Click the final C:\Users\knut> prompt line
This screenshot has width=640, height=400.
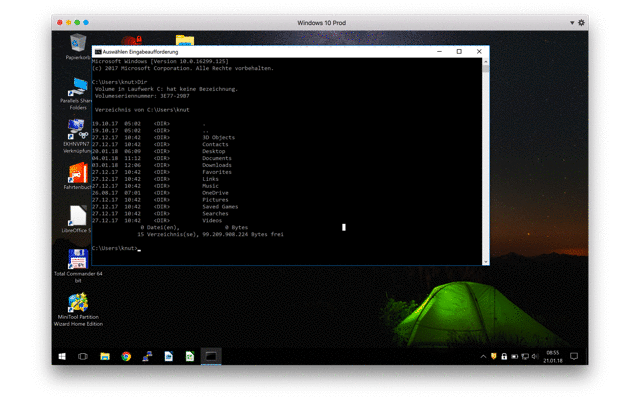116,249
